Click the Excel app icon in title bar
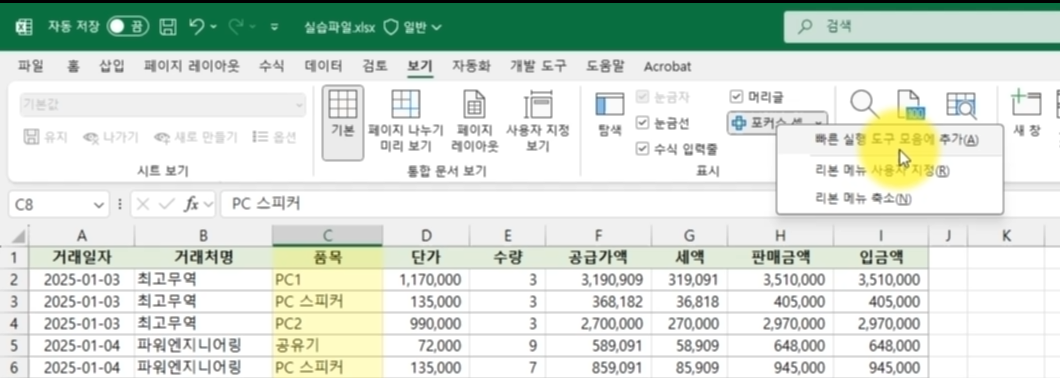Screen dimensions: 1060x378 tap(25, 27)
